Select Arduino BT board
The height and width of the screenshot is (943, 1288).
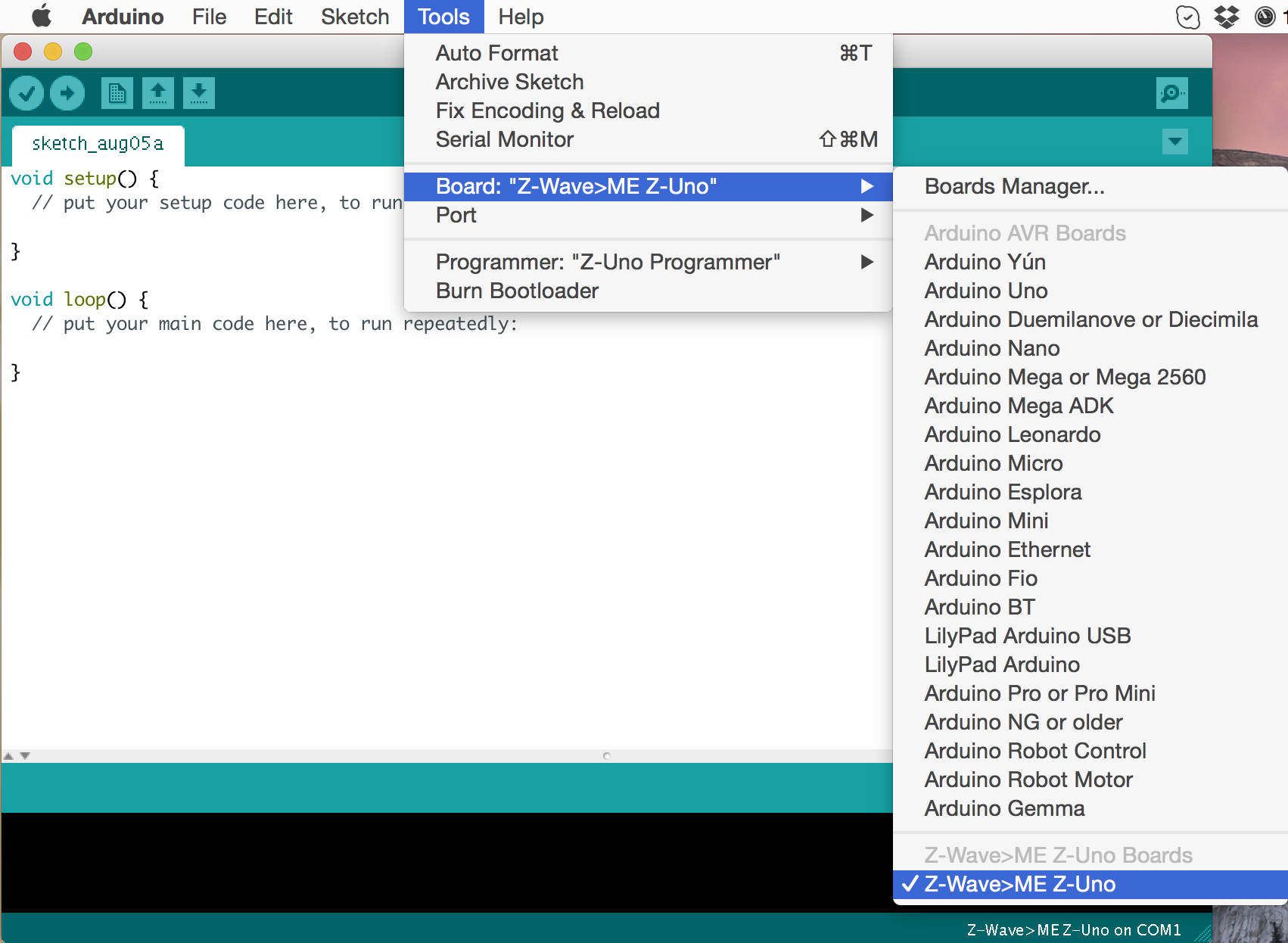(1090, 608)
